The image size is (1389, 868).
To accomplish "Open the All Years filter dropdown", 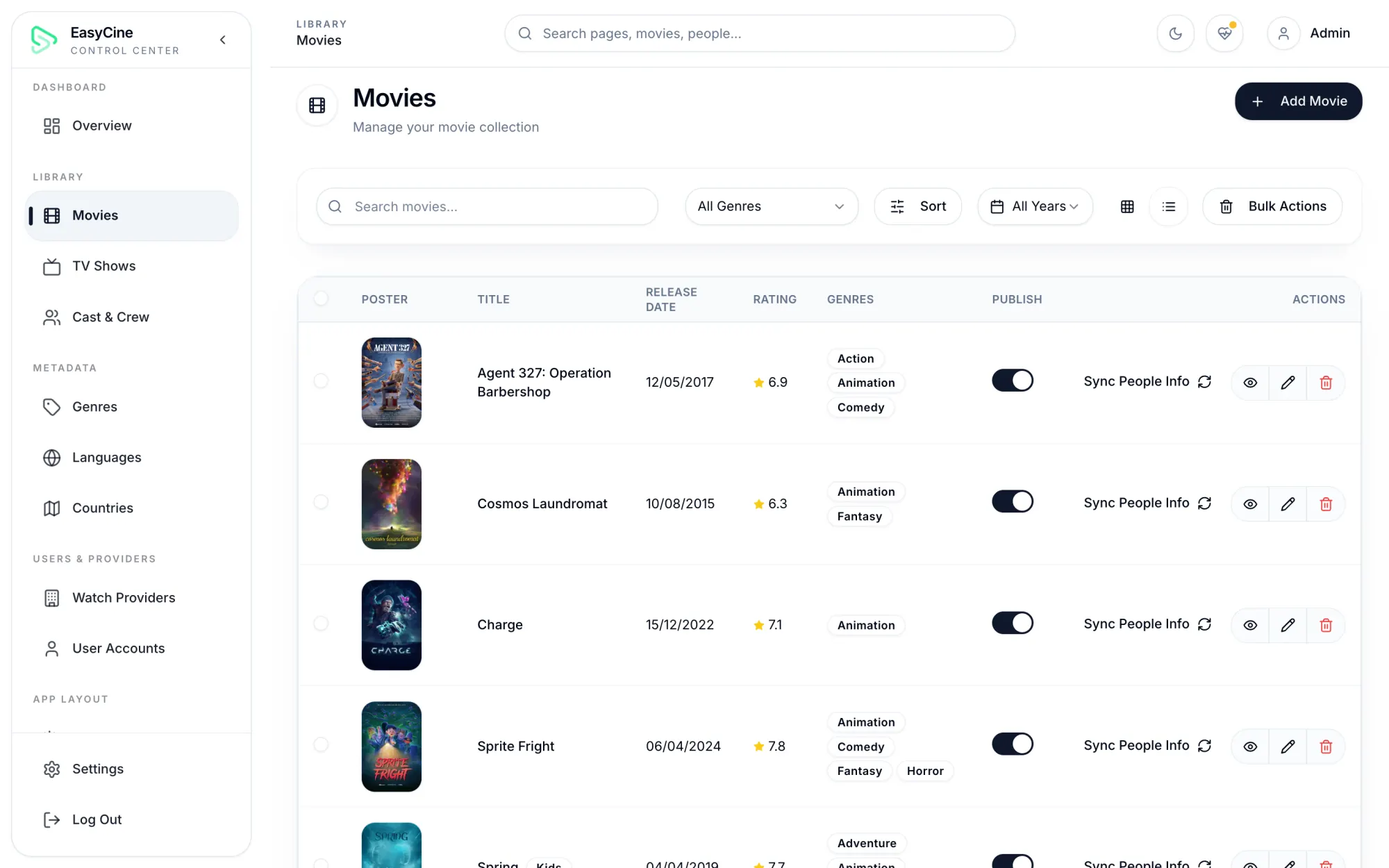I will tap(1035, 206).
